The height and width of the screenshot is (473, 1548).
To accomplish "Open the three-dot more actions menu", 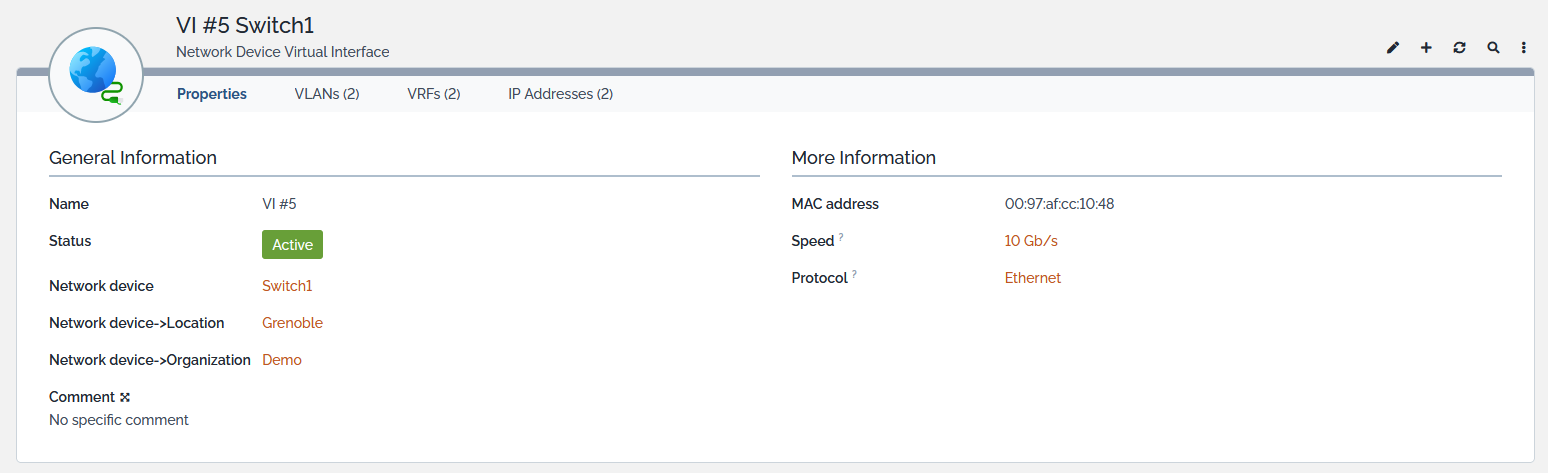I will pyautogui.click(x=1524, y=48).
